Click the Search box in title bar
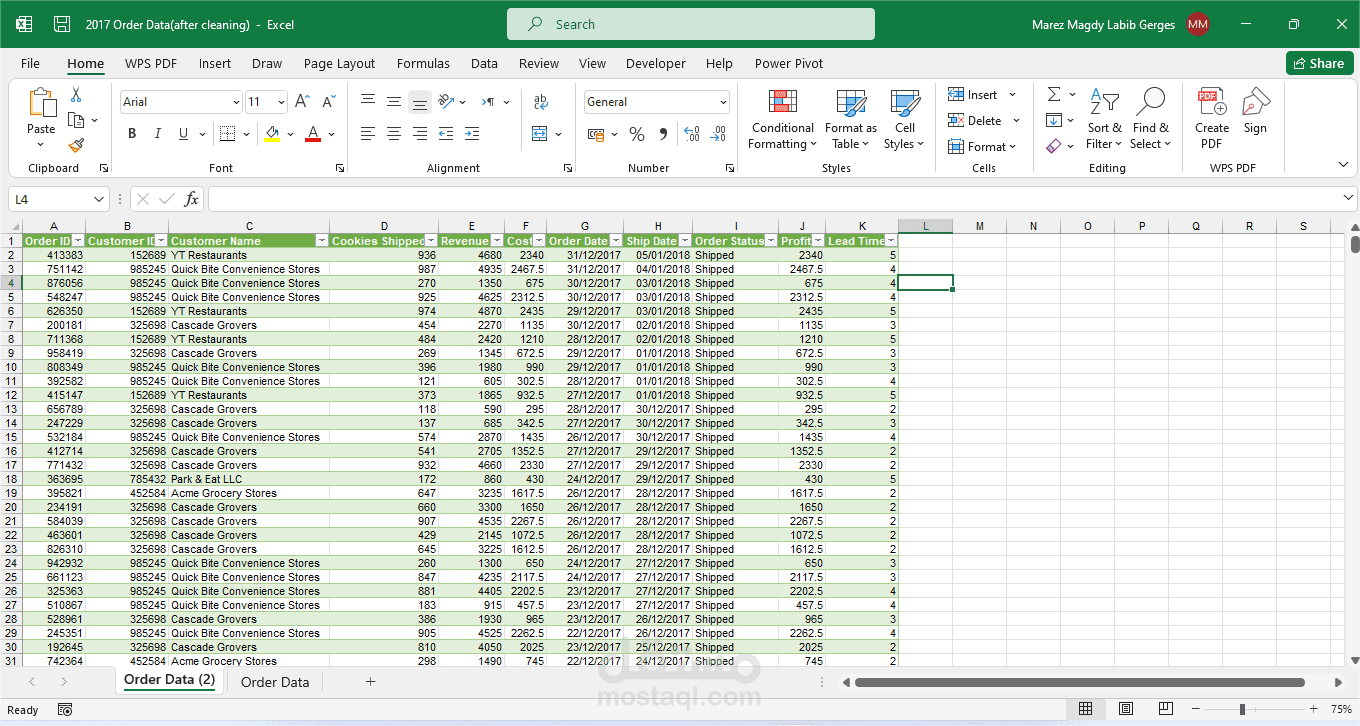1360x726 pixels. coord(691,24)
